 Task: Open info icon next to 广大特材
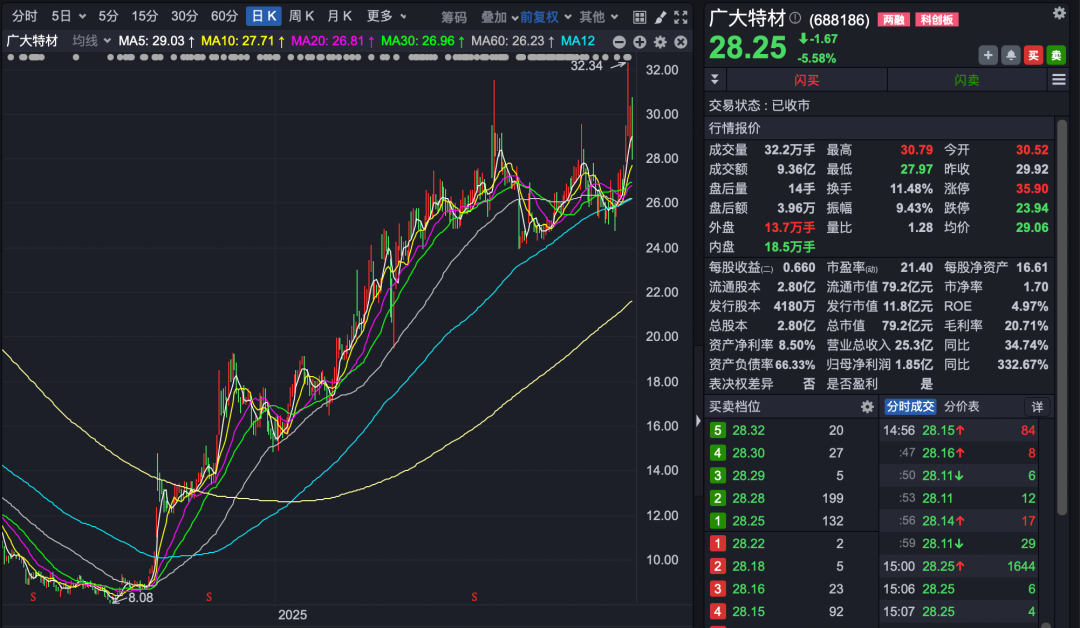click(795, 18)
